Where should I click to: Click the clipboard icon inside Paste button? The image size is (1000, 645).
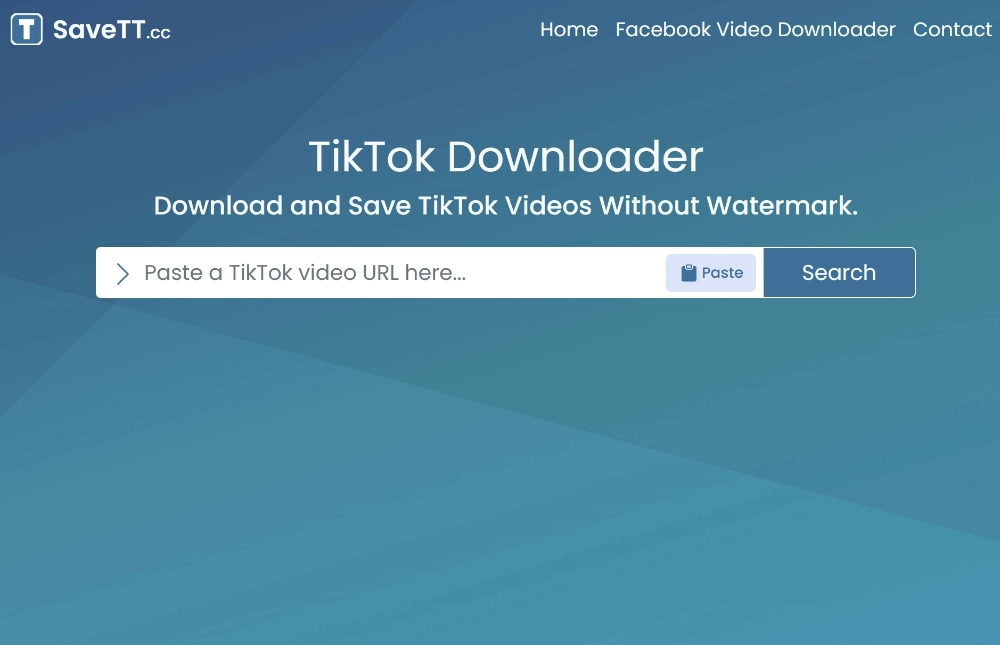(x=689, y=273)
